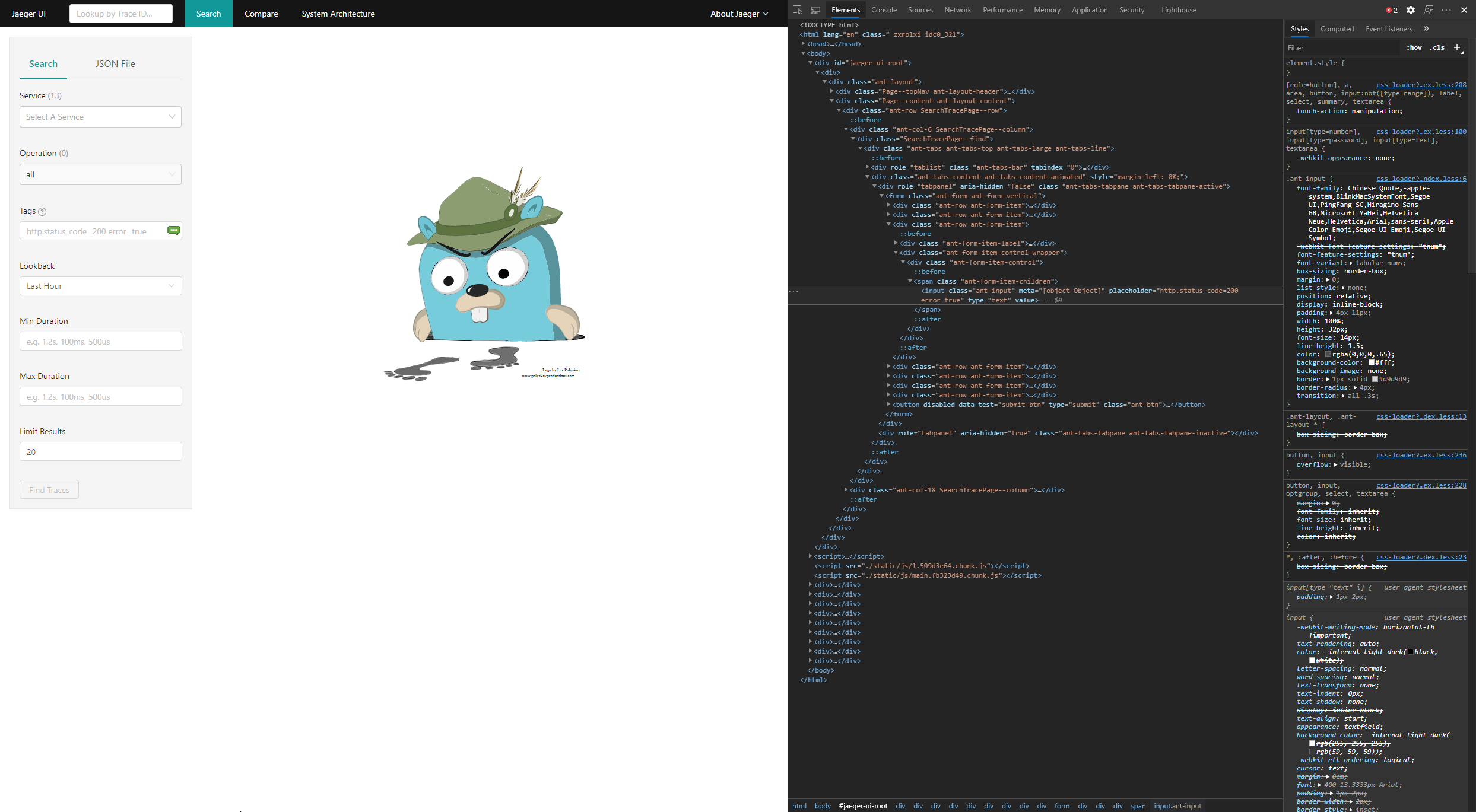Click the Find Traces button
The image size is (1476, 812).
pyautogui.click(x=49, y=489)
